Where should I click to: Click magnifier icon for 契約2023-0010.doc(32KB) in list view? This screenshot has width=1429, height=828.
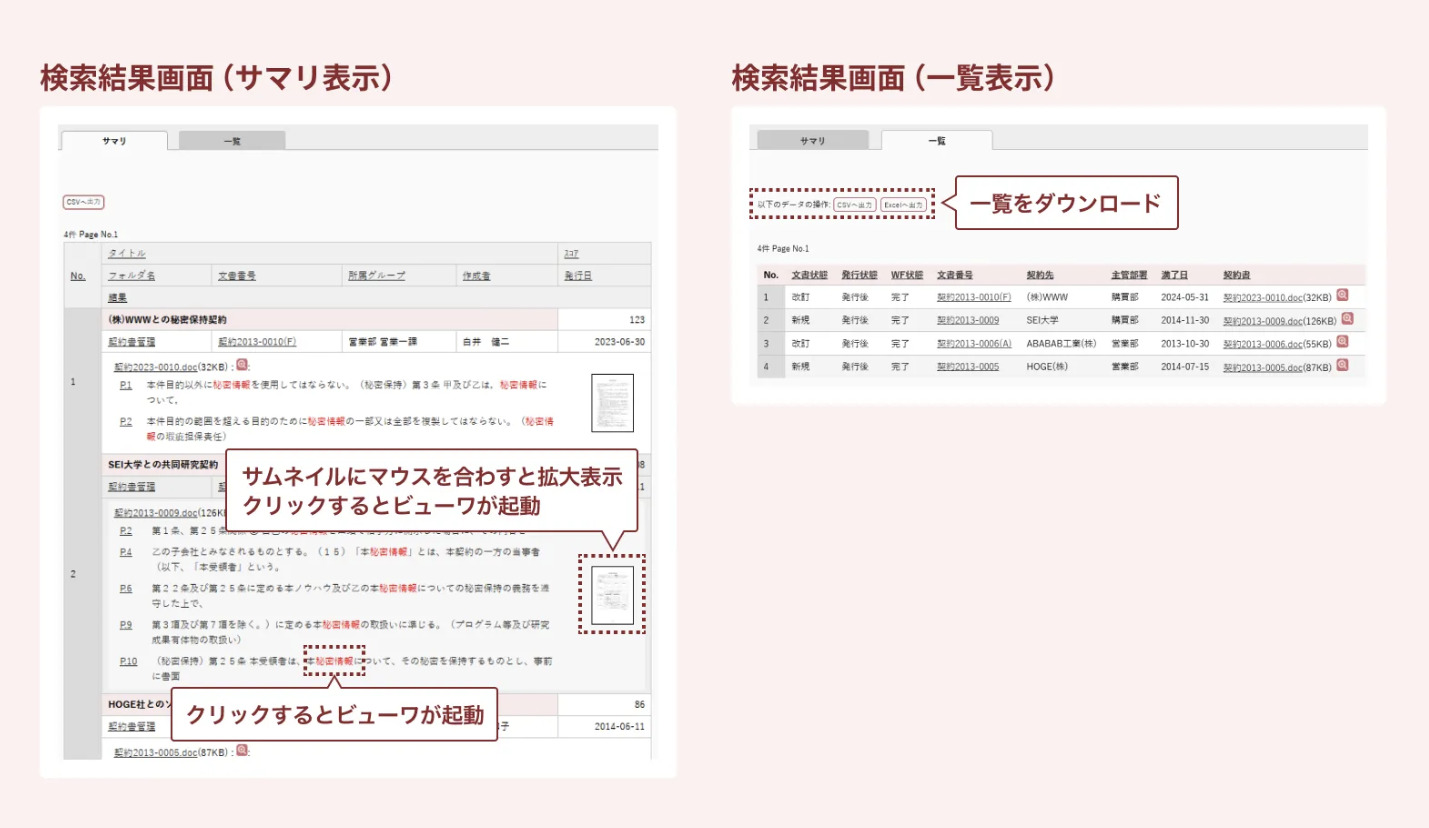click(1342, 296)
